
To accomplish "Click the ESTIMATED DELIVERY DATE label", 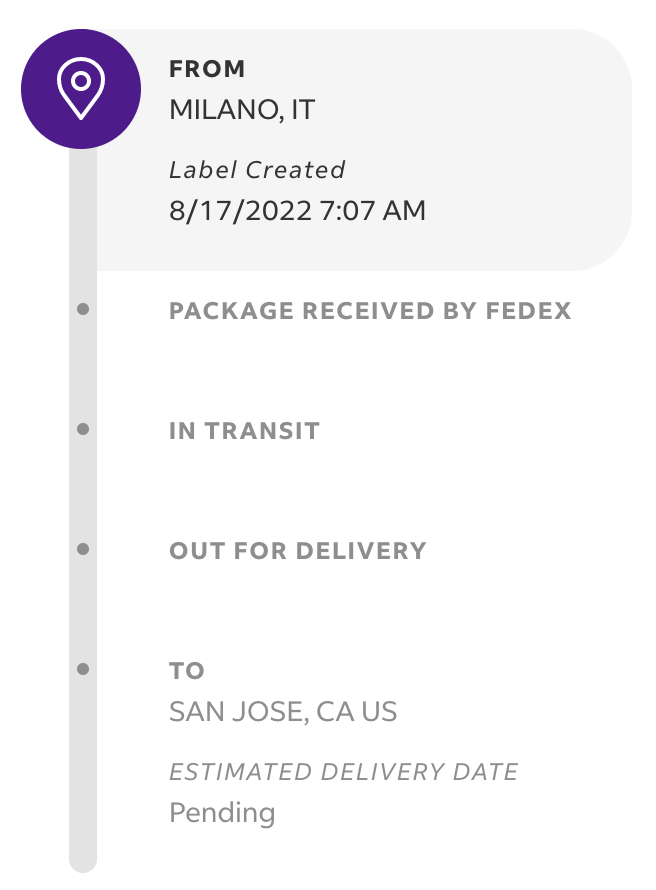I will (x=344, y=772).
